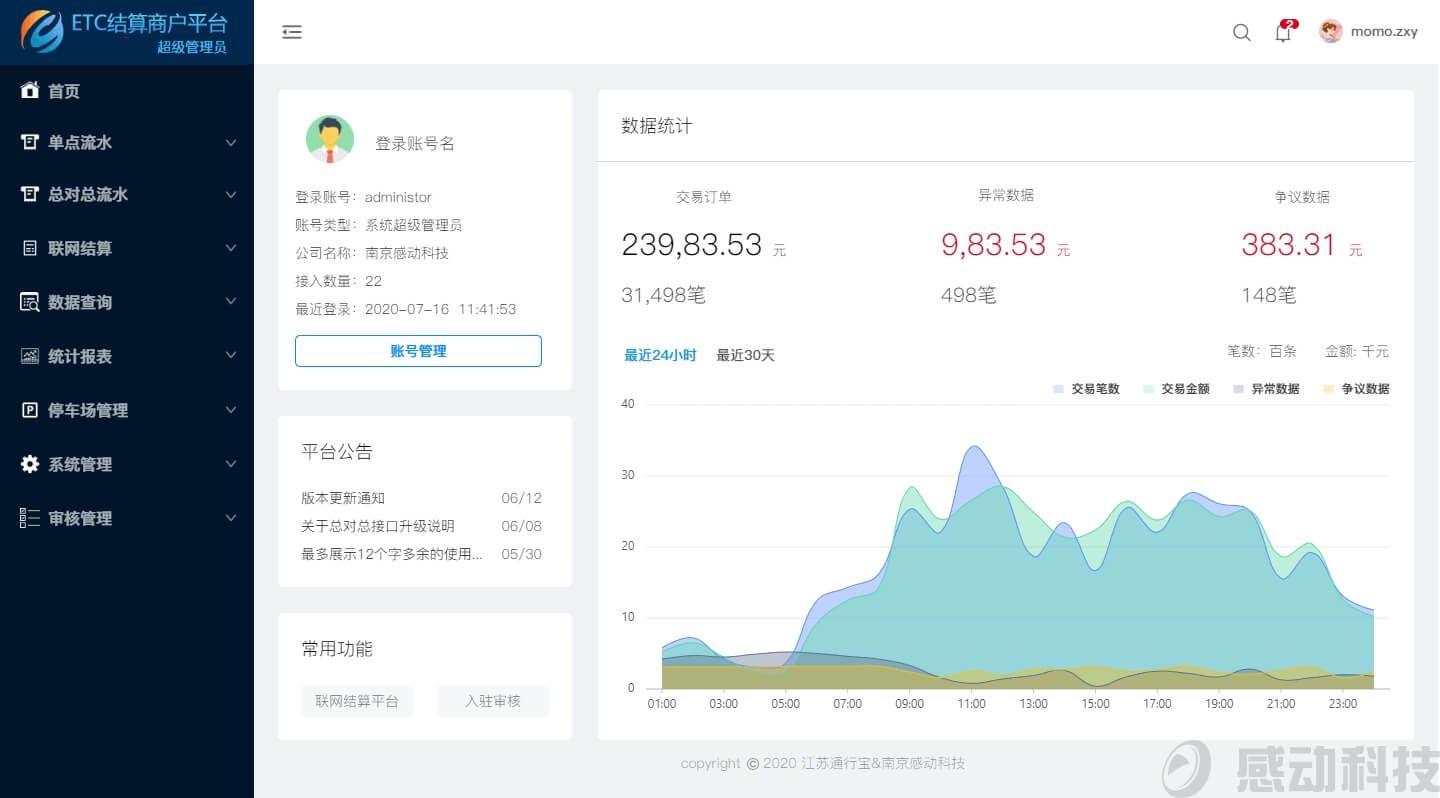The height and width of the screenshot is (798, 1440).
Task: Open the 停车场管理 parking icon
Action: click(30, 410)
